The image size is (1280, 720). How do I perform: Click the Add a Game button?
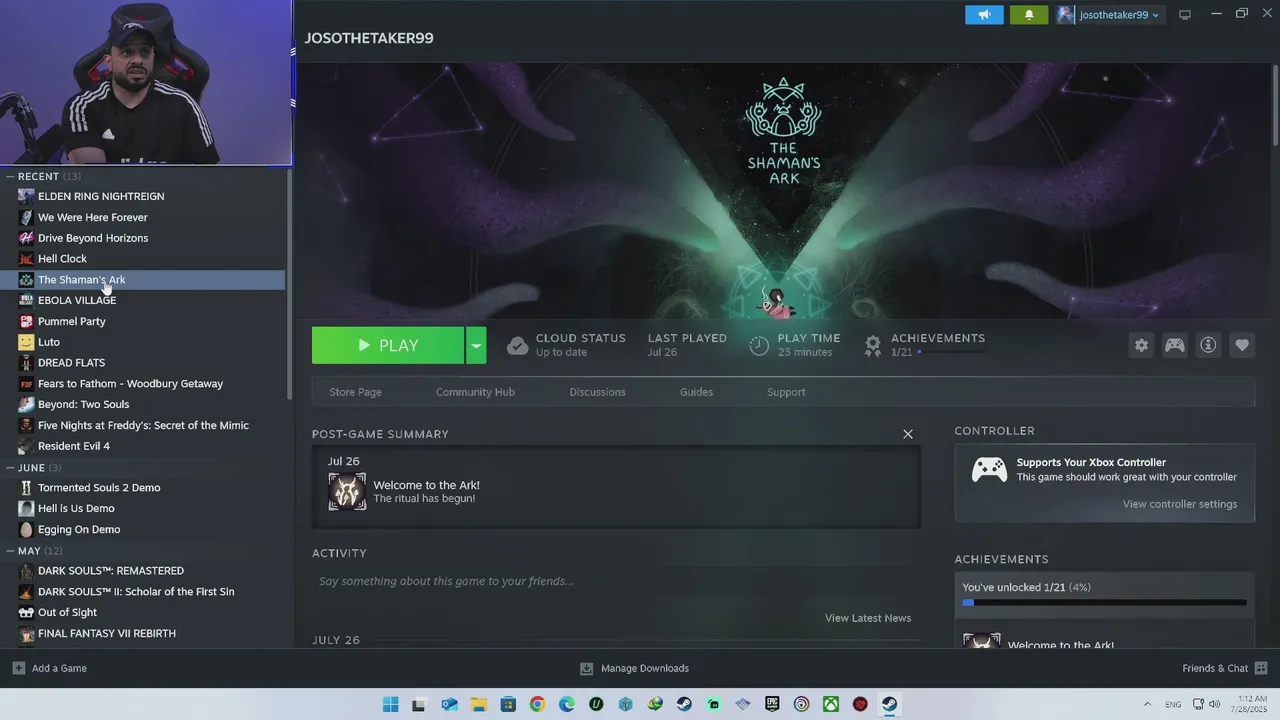[x=50, y=668]
